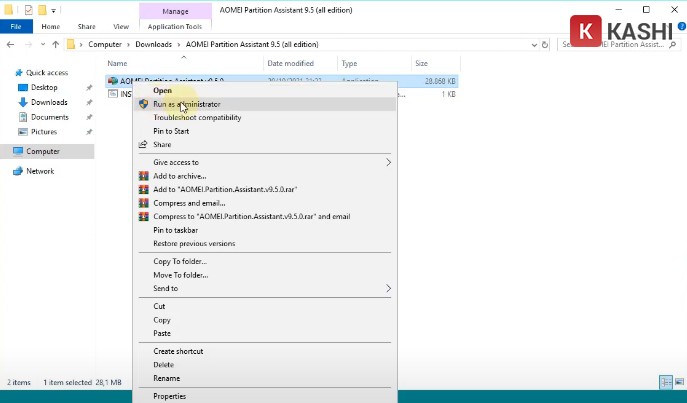Open the Home ribbon tab

51,26
